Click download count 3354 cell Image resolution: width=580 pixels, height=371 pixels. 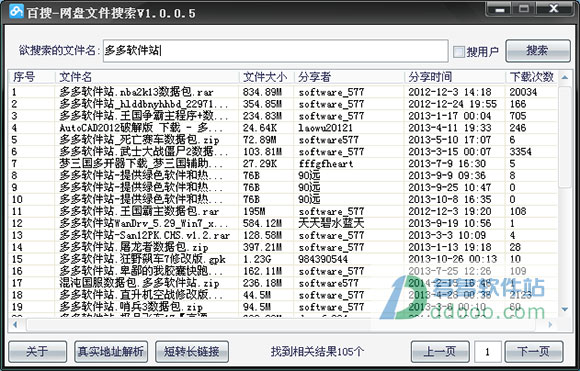(520, 152)
